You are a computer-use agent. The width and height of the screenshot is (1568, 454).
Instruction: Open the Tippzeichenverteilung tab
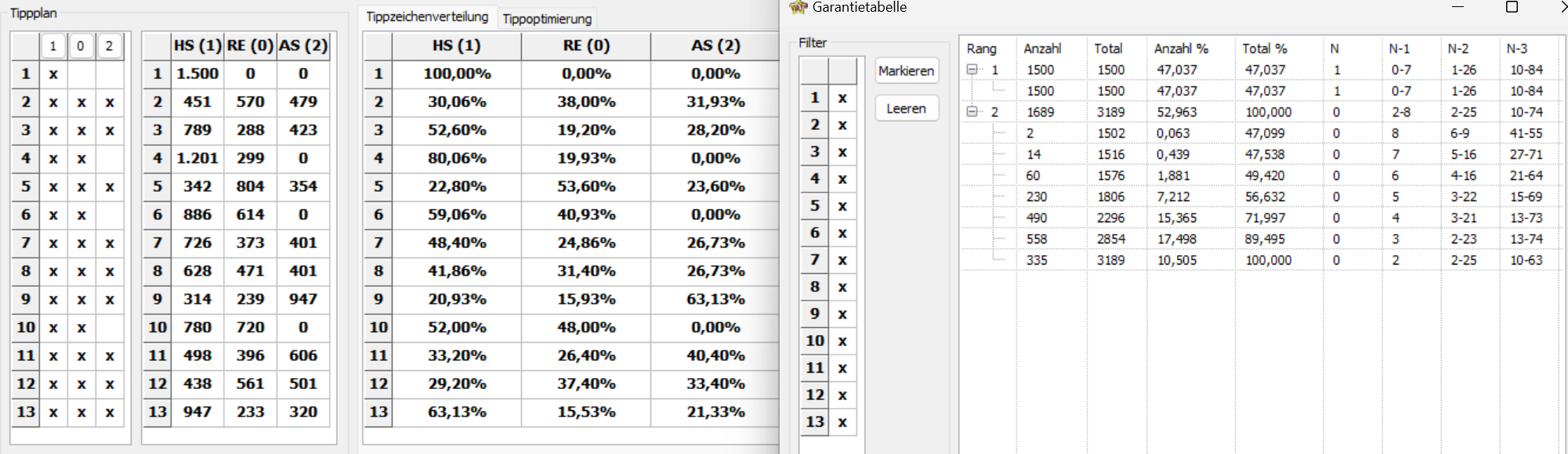[427, 16]
